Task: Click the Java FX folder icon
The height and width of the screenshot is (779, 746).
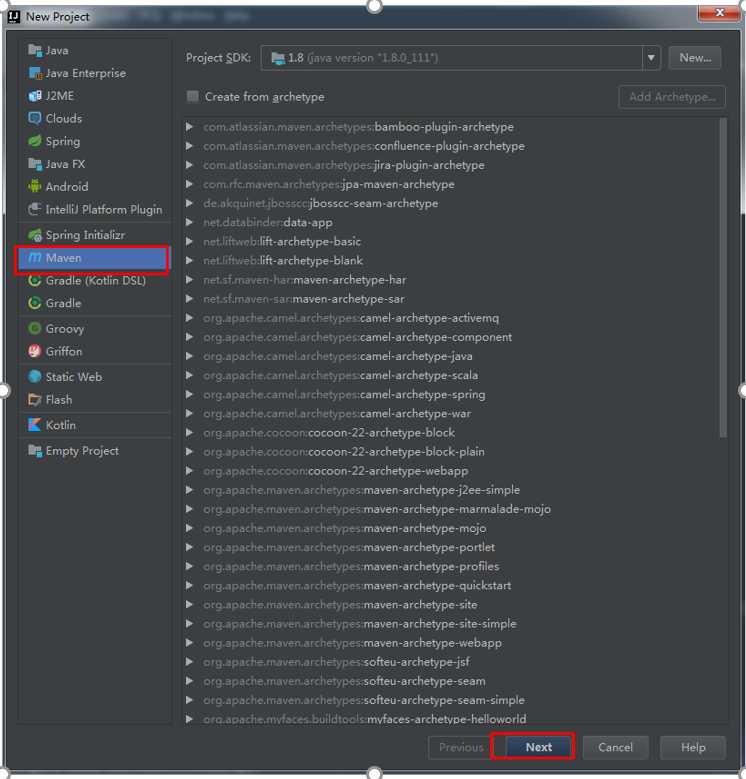Action: pos(35,164)
